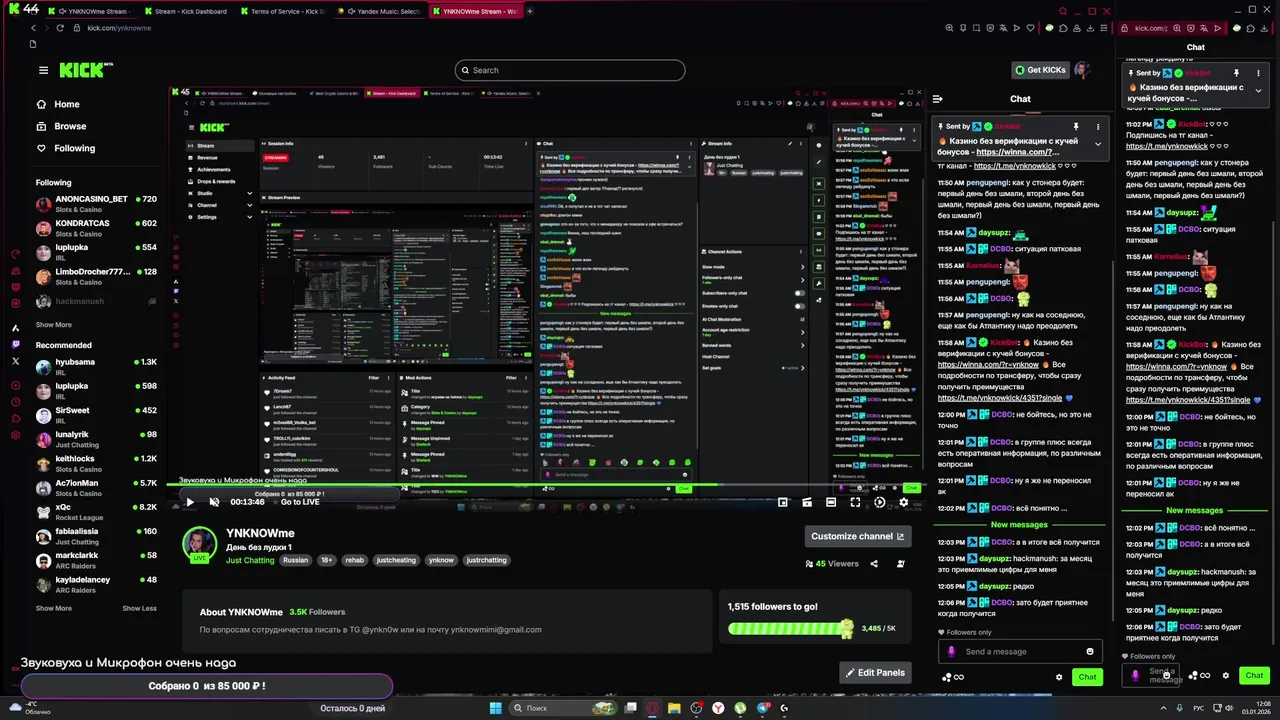This screenshot has width=1280, height=720.
Task: Click pin icon in popout chat pinned message
Action: point(1236,73)
